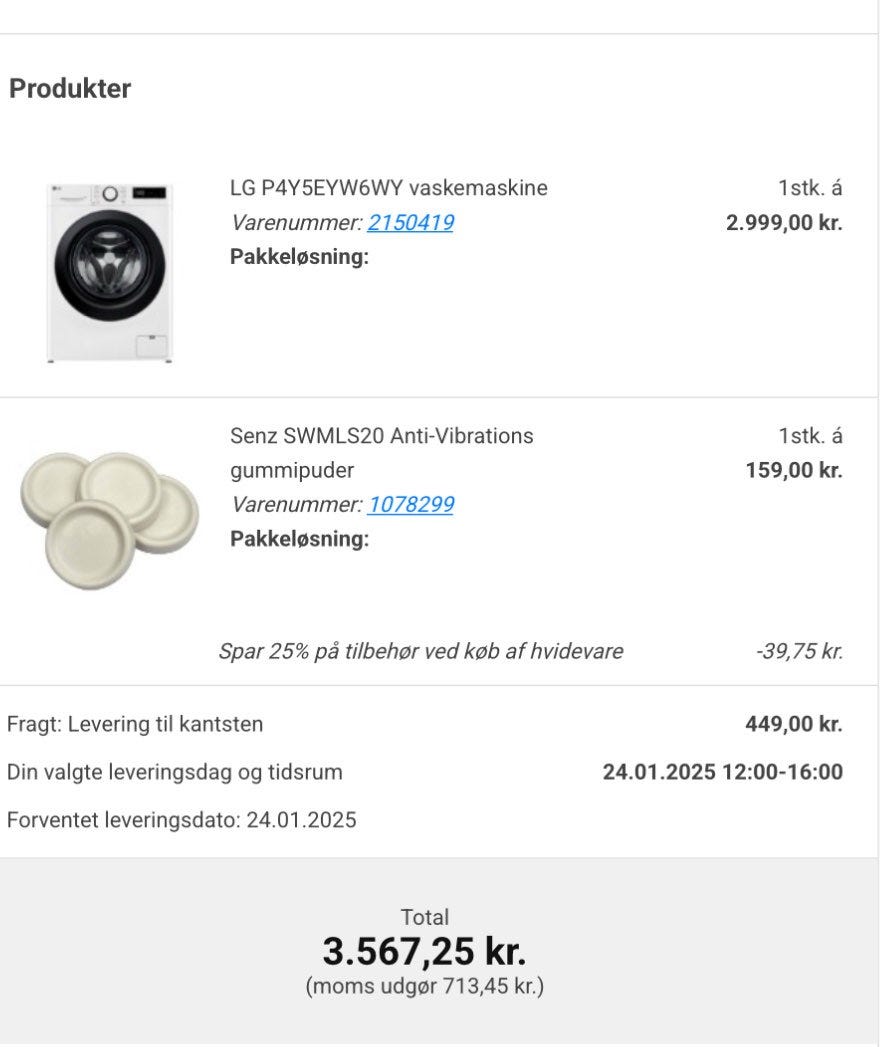Open item number link 1078299

[x=410, y=504]
